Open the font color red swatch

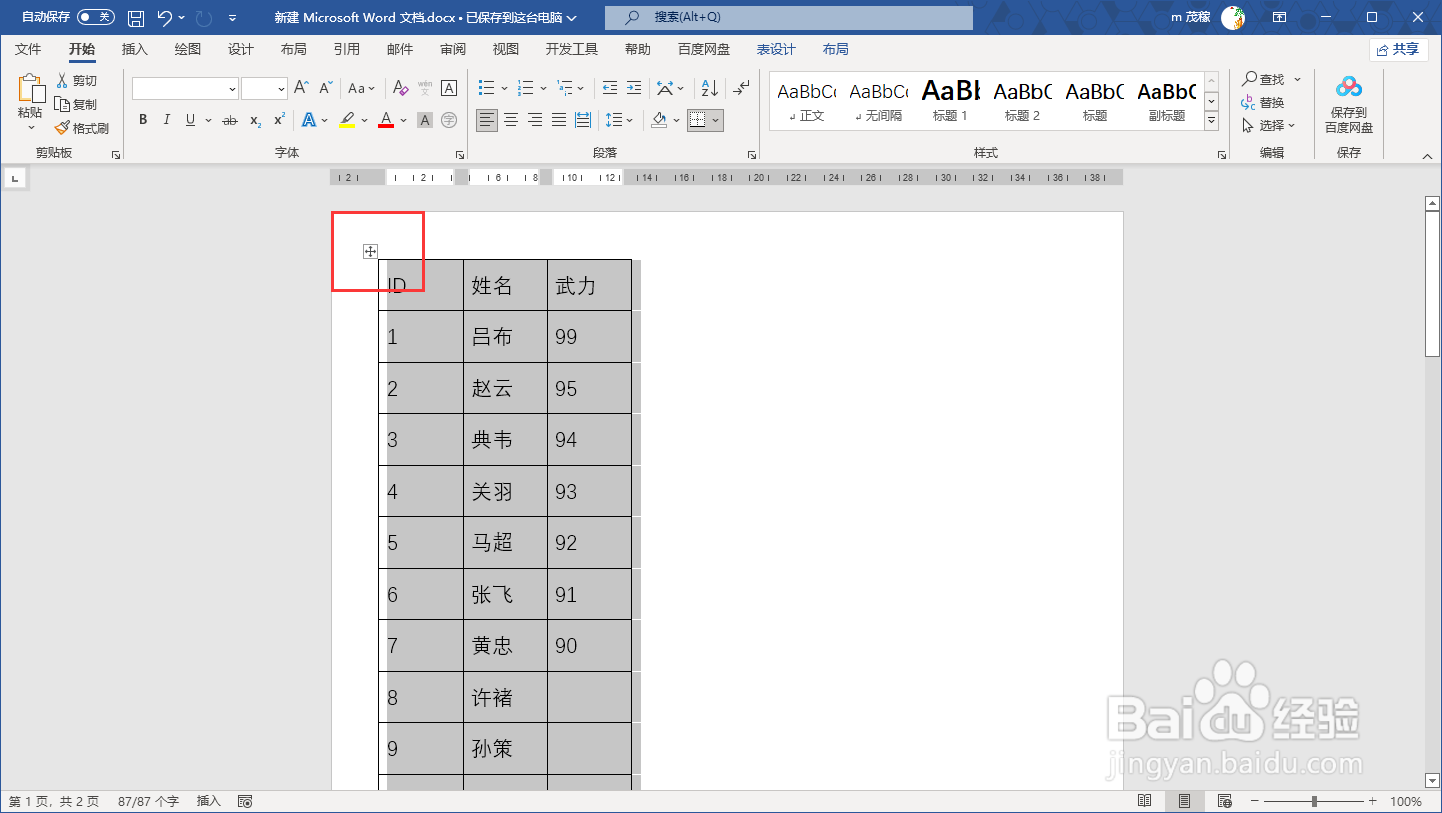pos(385,120)
